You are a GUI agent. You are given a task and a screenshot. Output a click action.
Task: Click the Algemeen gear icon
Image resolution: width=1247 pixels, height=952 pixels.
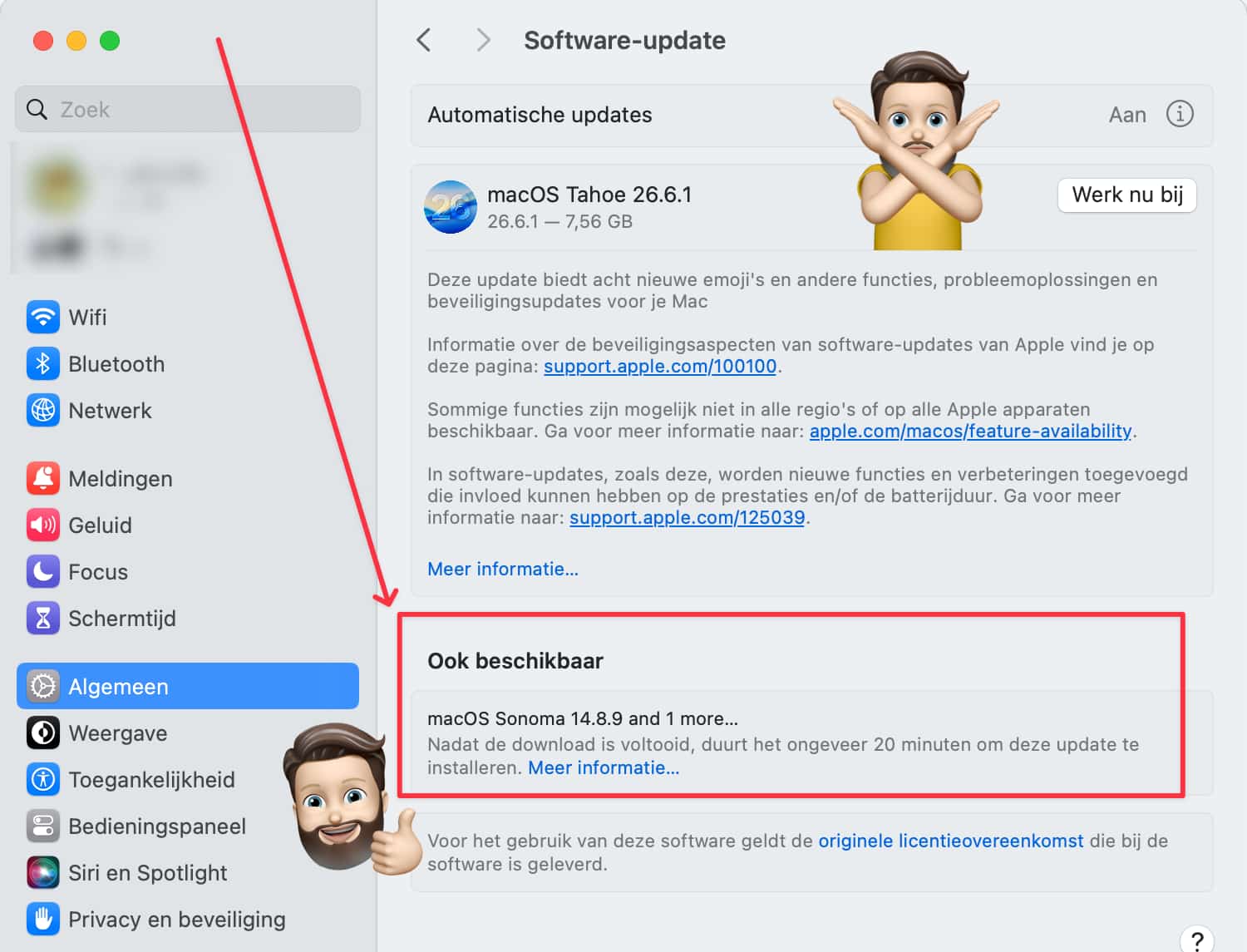[x=42, y=686]
